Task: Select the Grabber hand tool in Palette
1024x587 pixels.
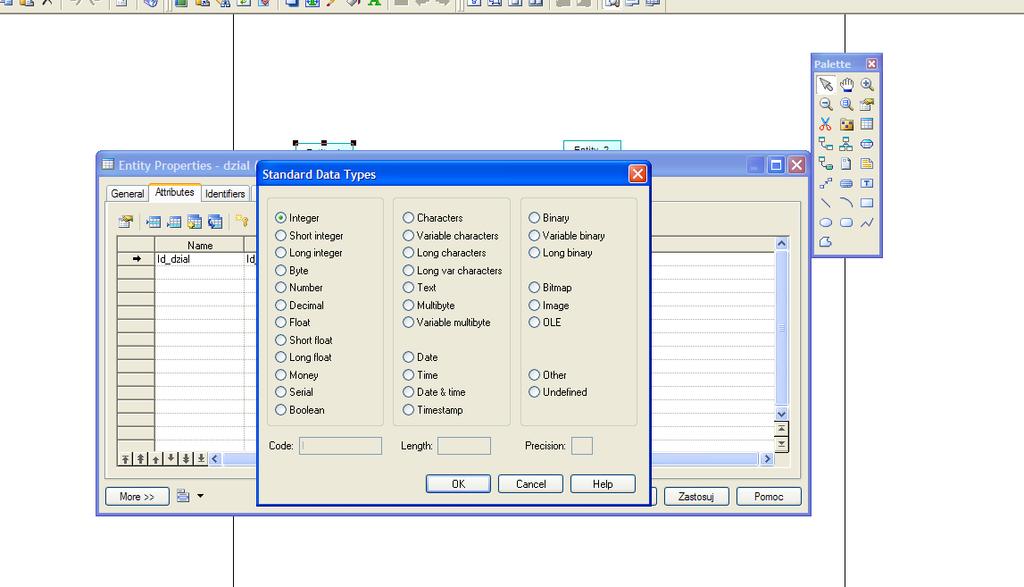Action: [846, 84]
